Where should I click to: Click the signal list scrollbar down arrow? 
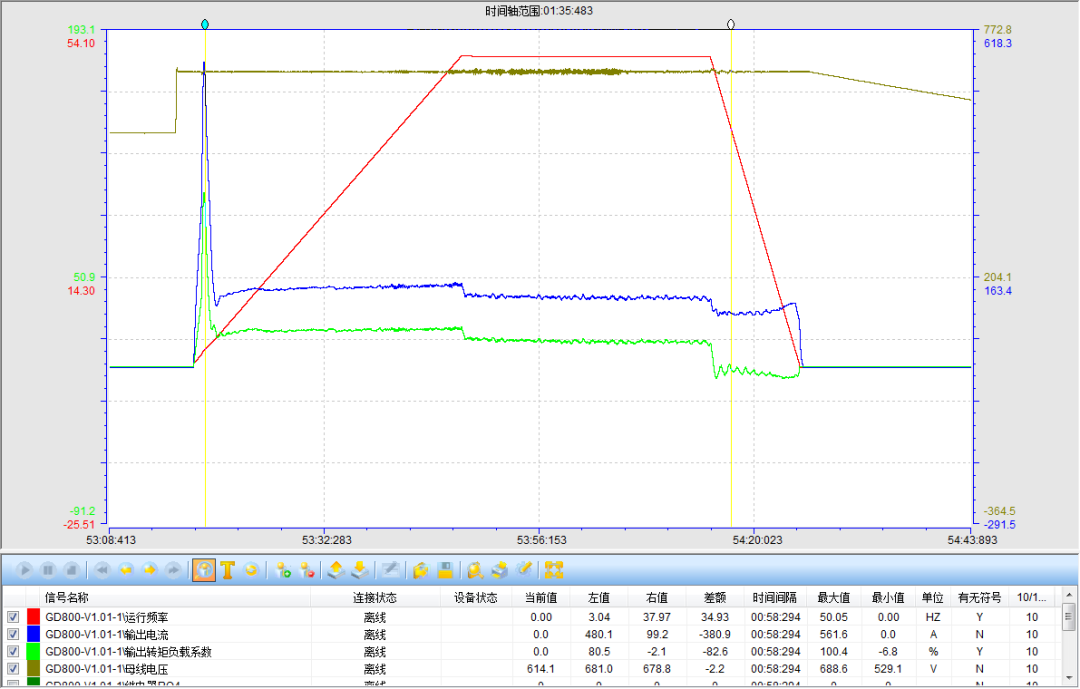pyautogui.click(x=1069, y=682)
